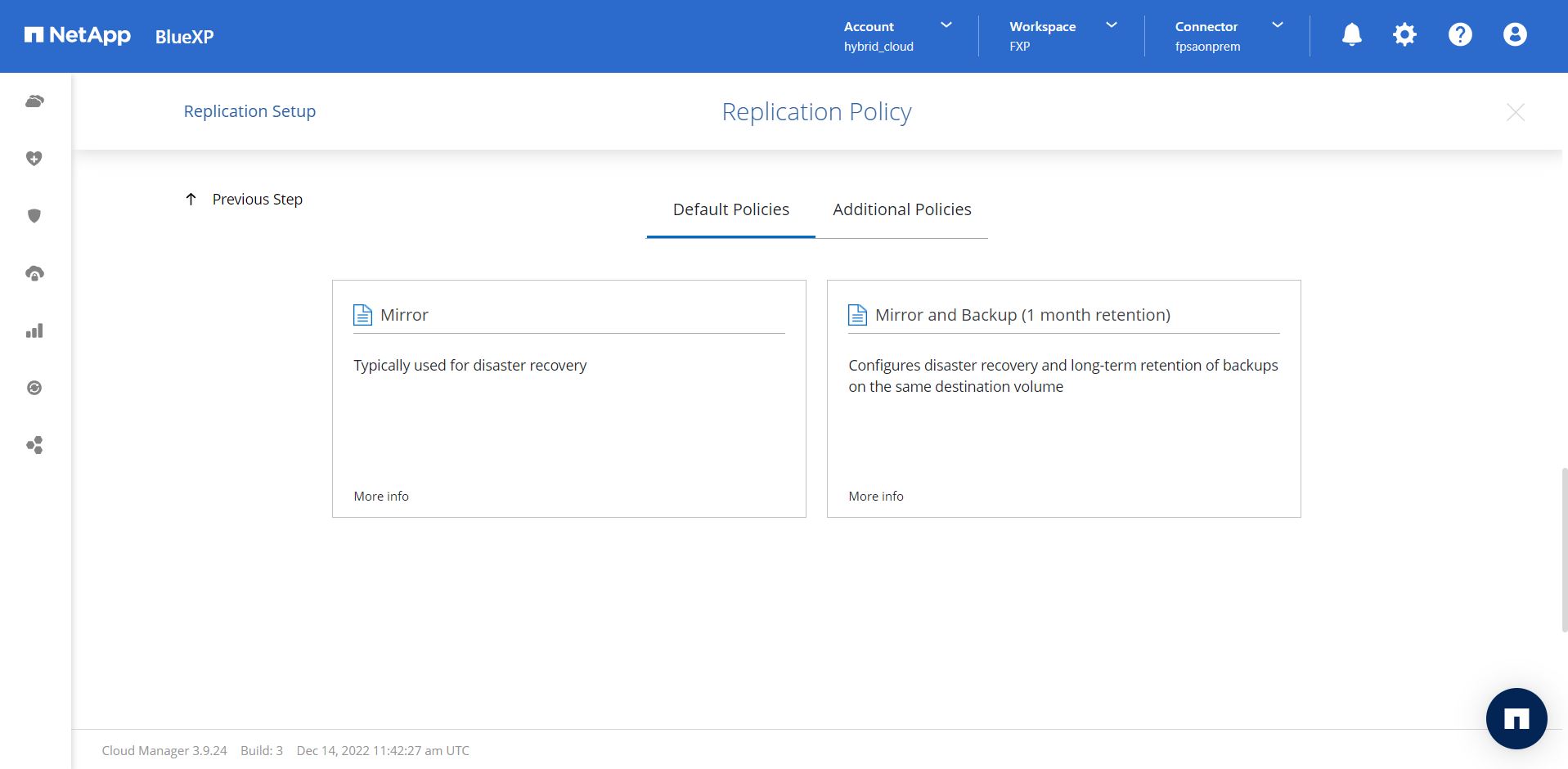1568x769 pixels.
Task: Select the heart health sidebar icon
Action: pyautogui.click(x=34, y=159)
